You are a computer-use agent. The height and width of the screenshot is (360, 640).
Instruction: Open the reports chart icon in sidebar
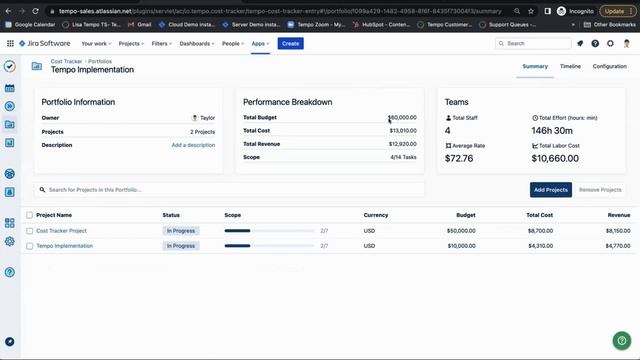click(10, 142)
